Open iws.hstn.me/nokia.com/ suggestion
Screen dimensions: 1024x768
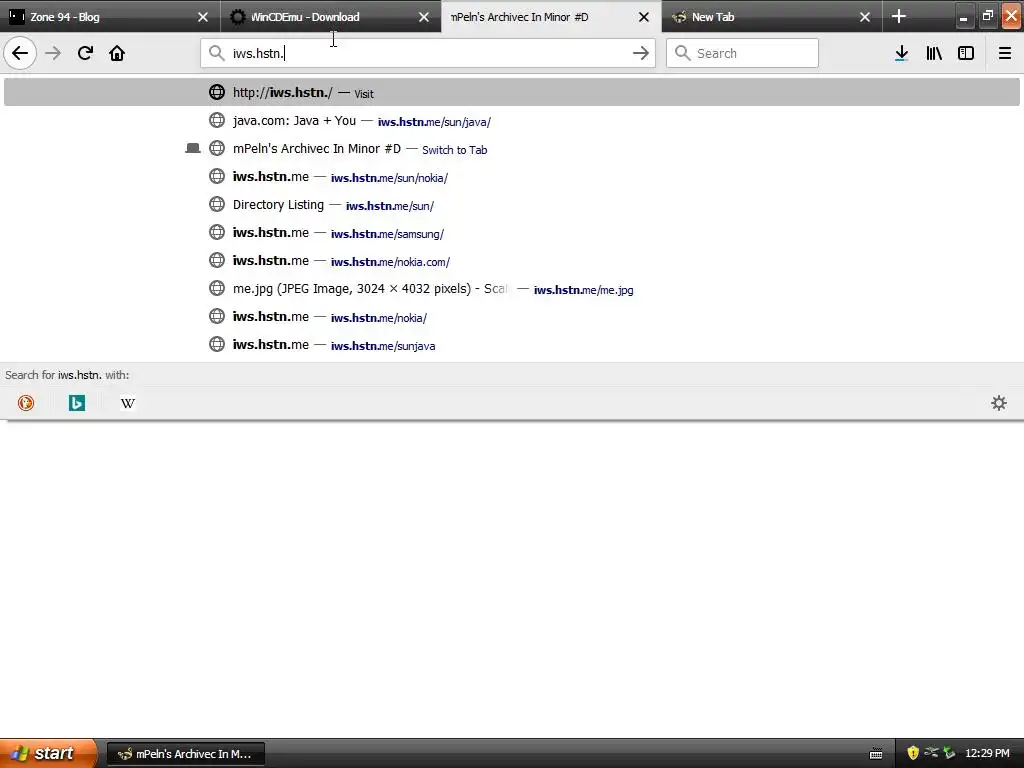coord(511,261)
